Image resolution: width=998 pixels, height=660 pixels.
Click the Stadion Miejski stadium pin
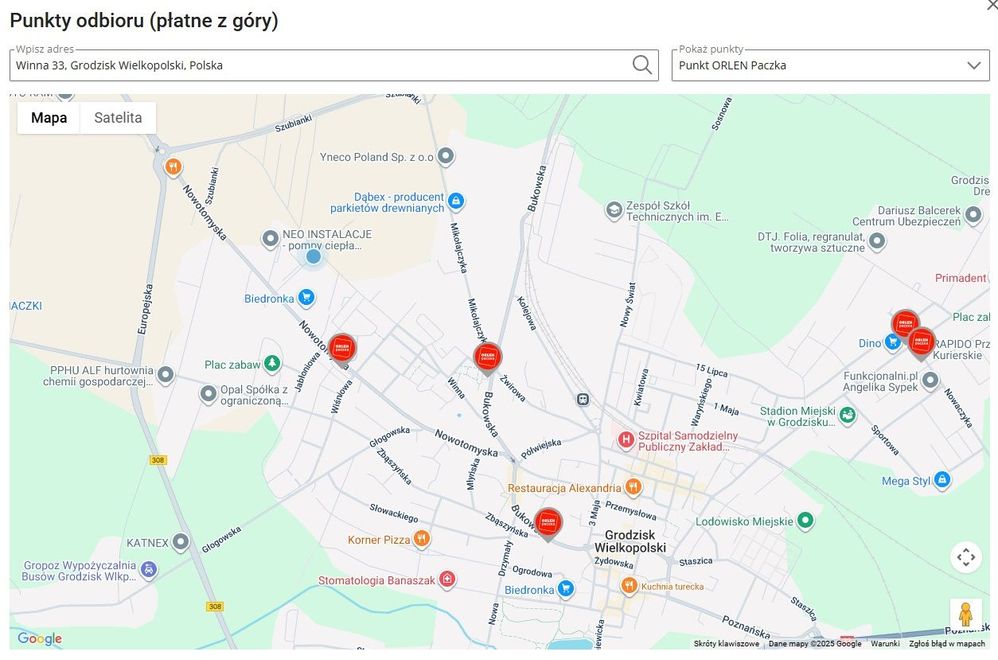point(847,416)
